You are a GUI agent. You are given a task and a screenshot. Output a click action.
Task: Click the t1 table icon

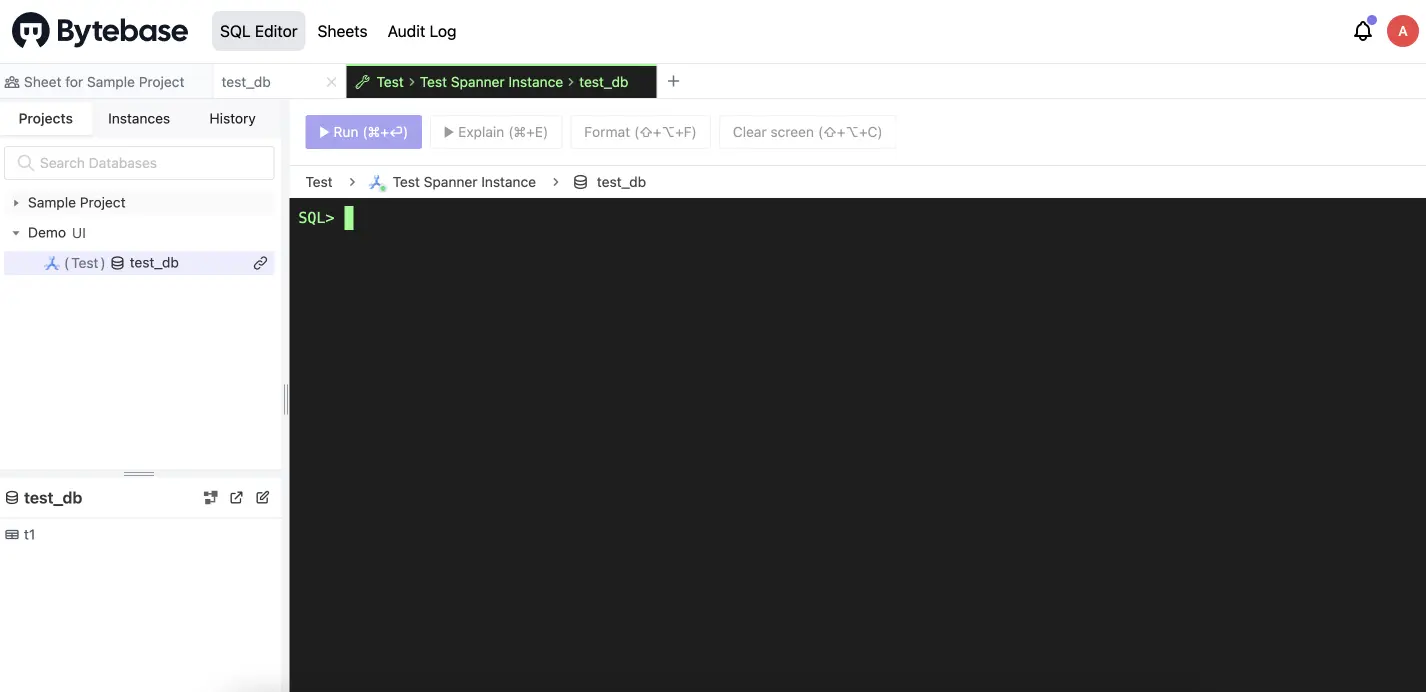click(12, 535)
